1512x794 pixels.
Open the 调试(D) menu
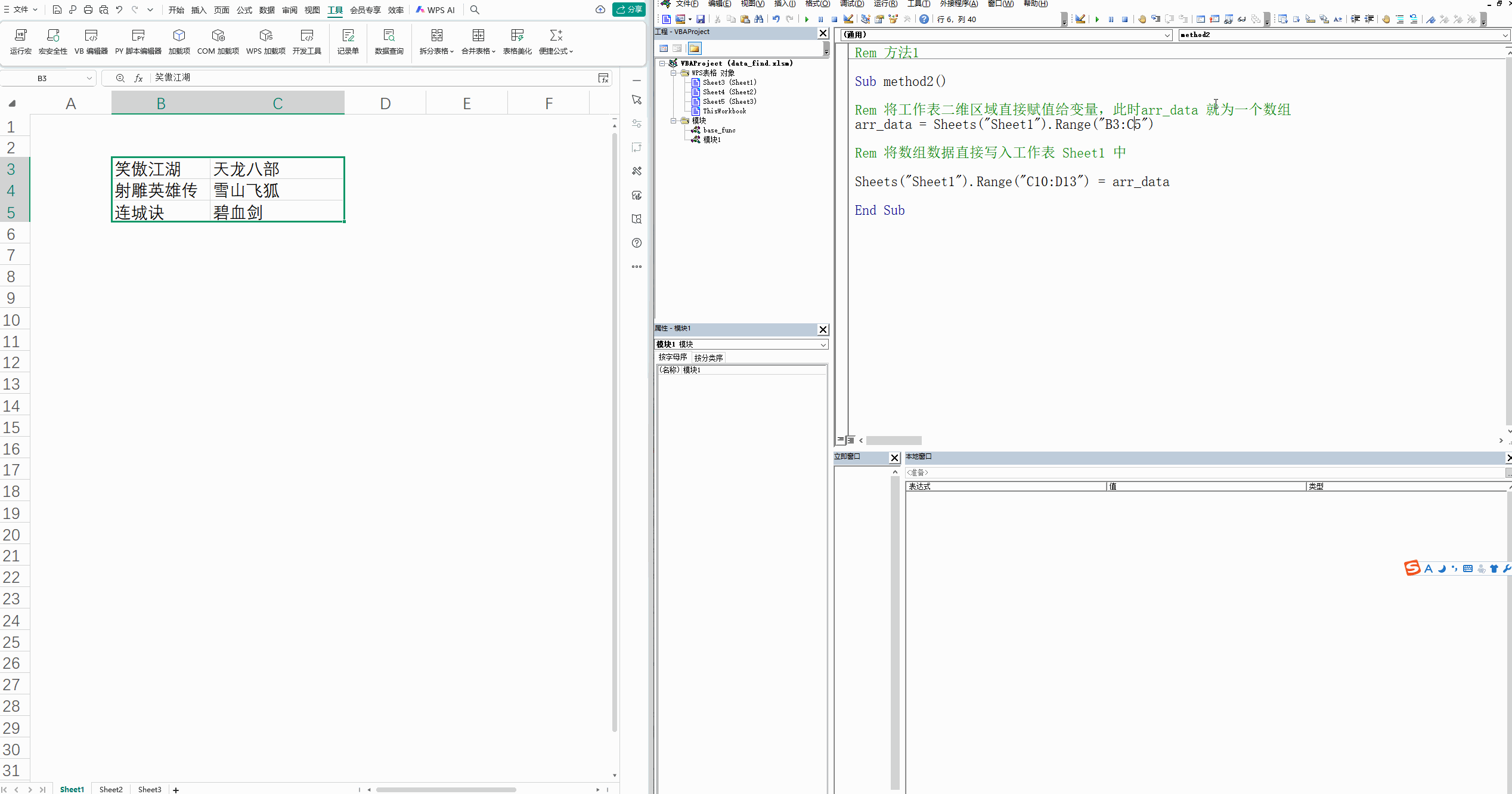click(851, 4)
